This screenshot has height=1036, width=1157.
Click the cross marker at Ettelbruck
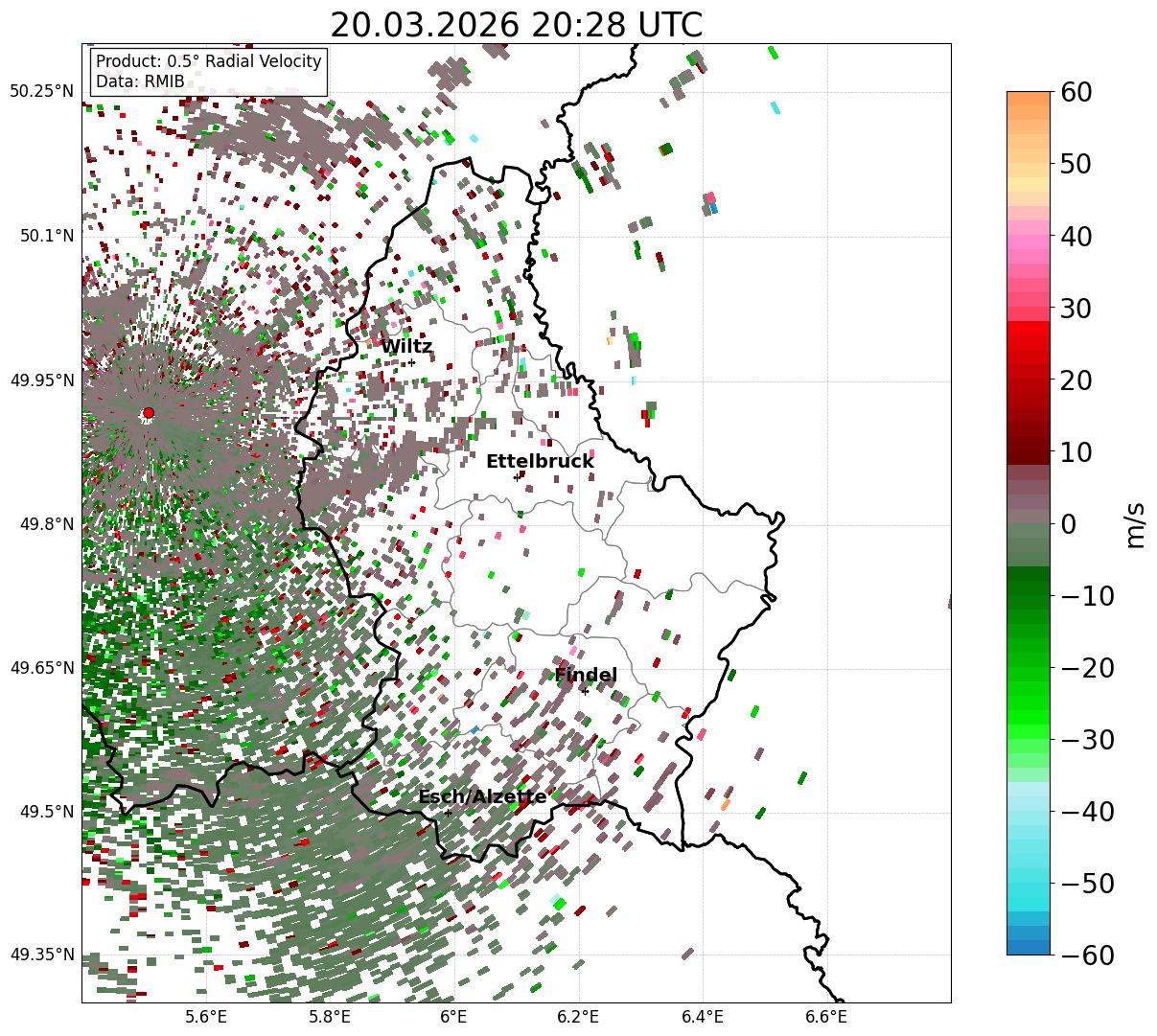pyautogui.click(x=517, y=477)
